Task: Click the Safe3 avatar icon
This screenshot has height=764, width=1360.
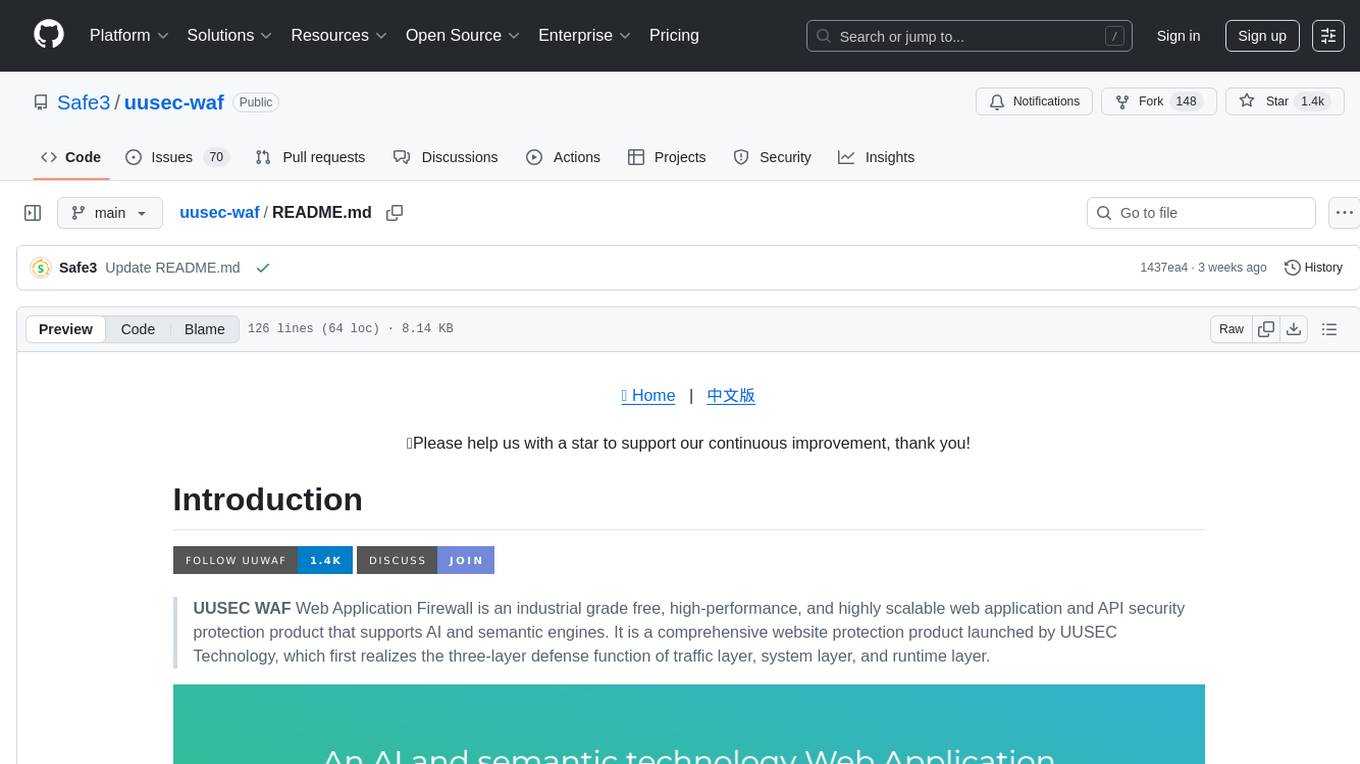Action: coord(41,268)
